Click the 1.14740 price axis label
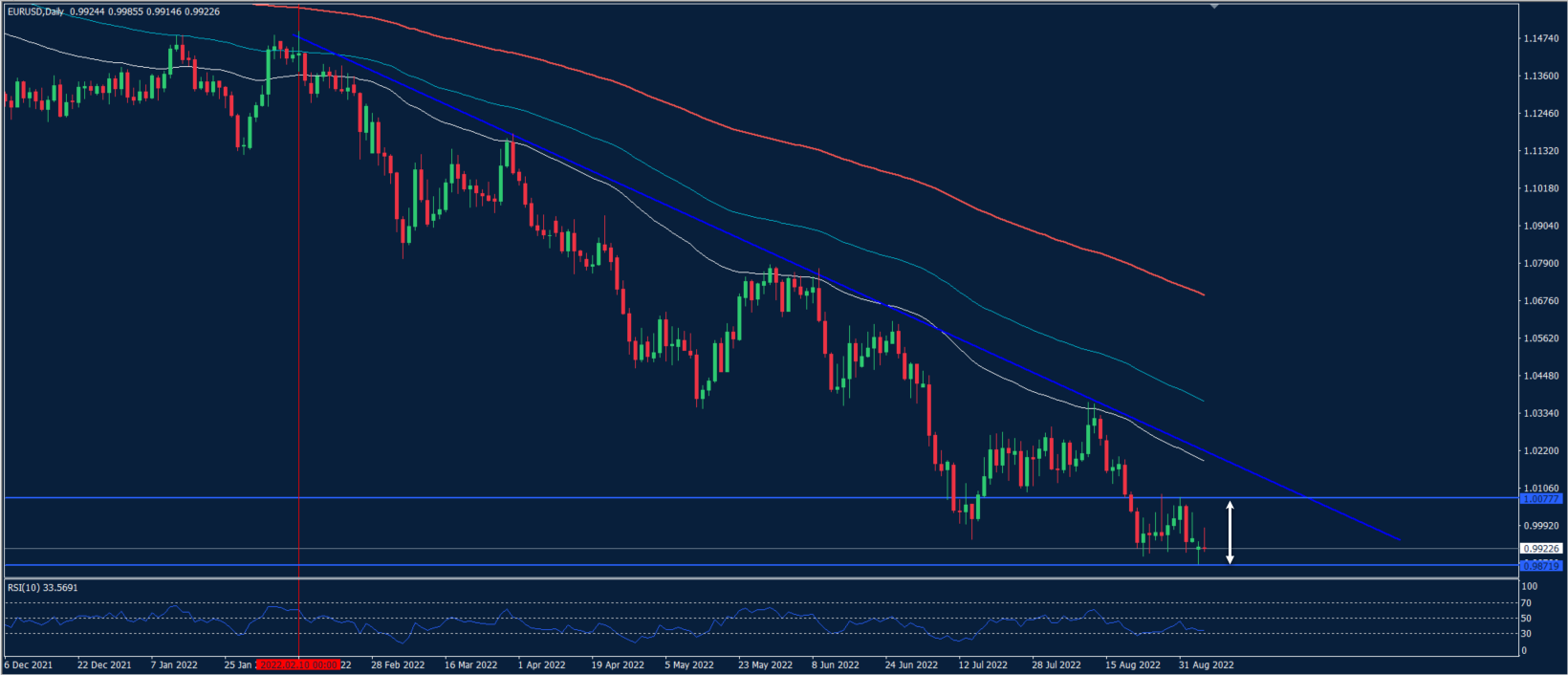Screen dimensions: 1568x675 coord(1540,38)
